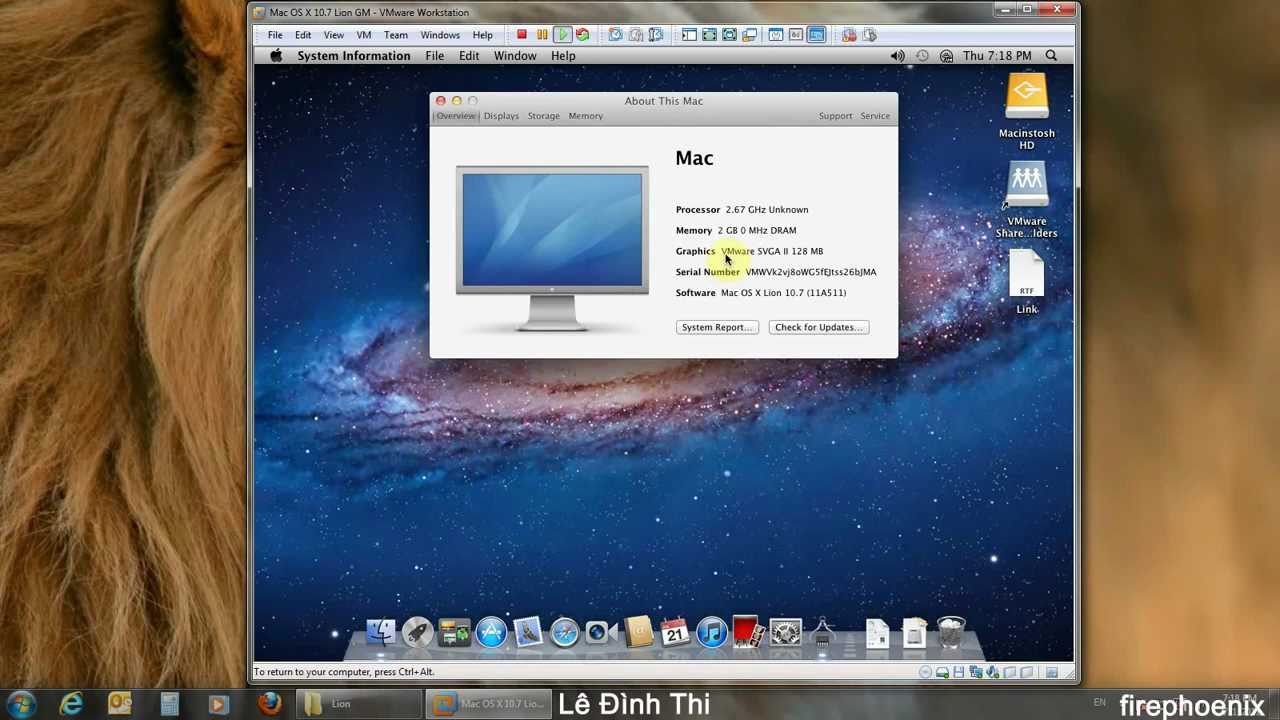Open Finder from the Mac dock
Image resolution: width=1280 pixels, height=720 pixels.
tap(380, 632)
